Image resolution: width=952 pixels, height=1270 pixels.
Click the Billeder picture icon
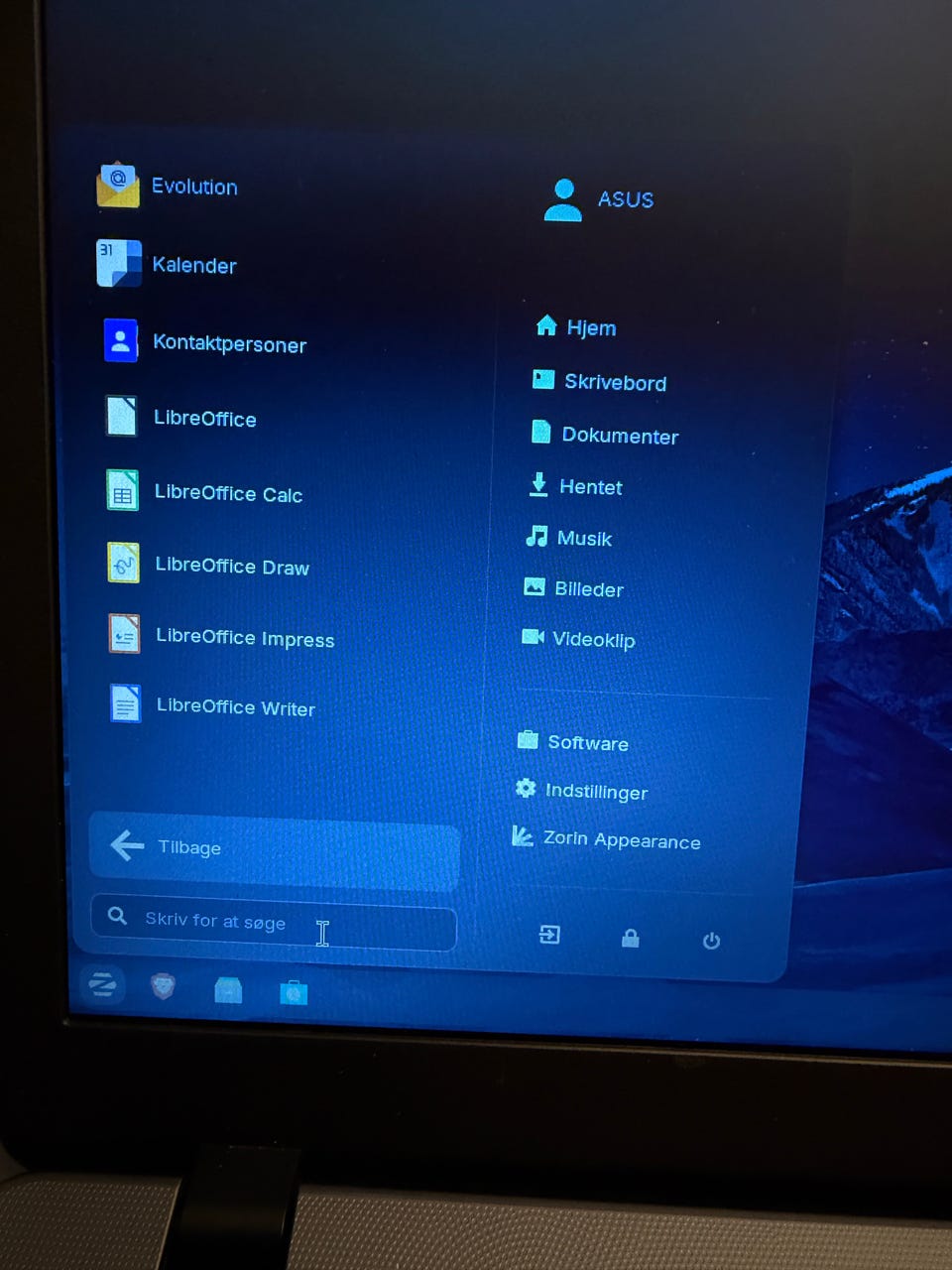tap(535, 586)
